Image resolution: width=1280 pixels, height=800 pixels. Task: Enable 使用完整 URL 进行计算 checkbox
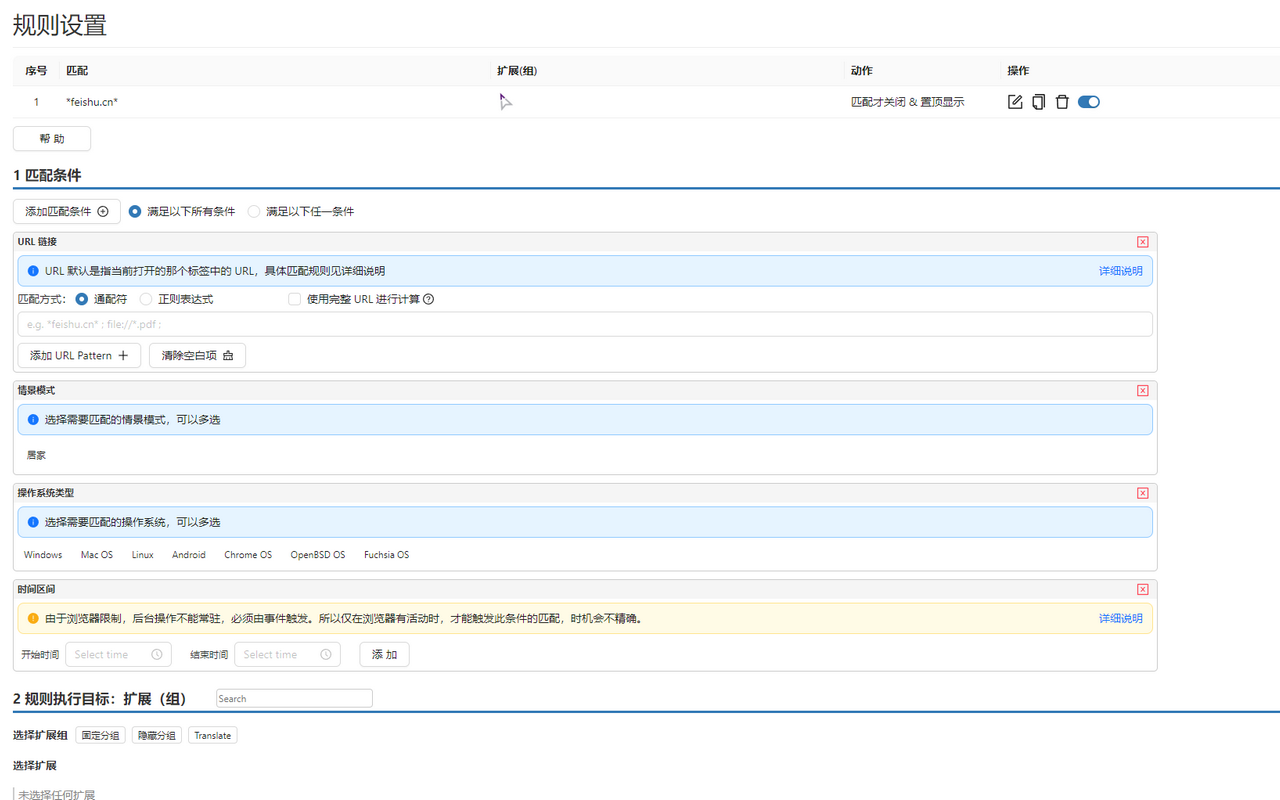294,298
